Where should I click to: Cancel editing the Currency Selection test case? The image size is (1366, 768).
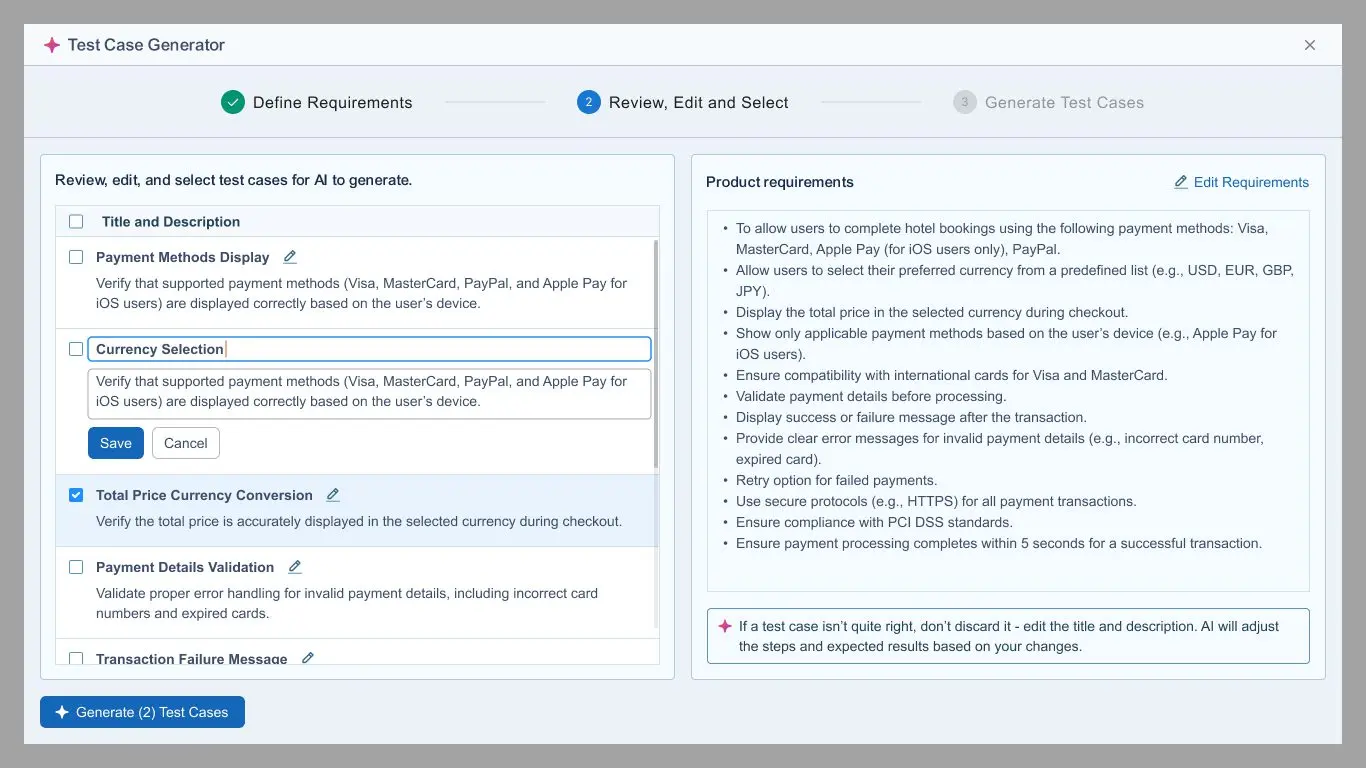point(186,443)
